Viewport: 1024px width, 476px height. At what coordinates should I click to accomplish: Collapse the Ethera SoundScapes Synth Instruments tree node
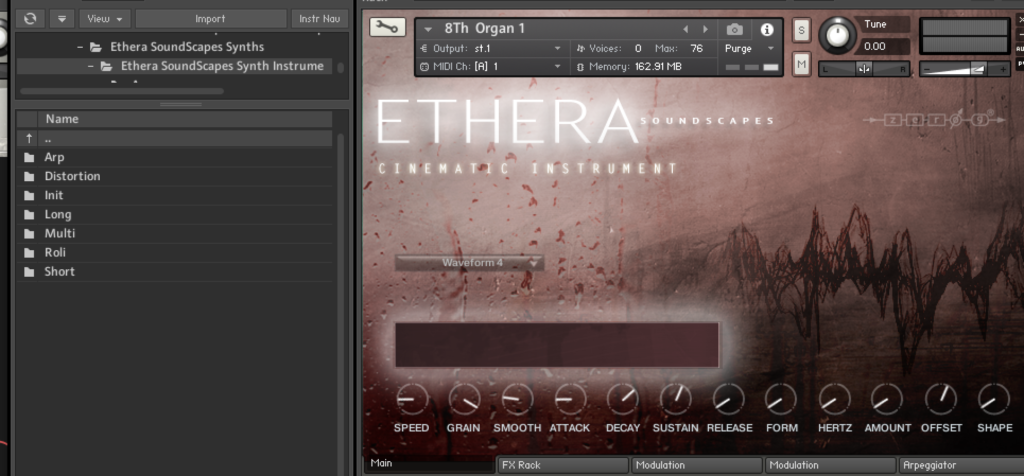click(91, 66)
